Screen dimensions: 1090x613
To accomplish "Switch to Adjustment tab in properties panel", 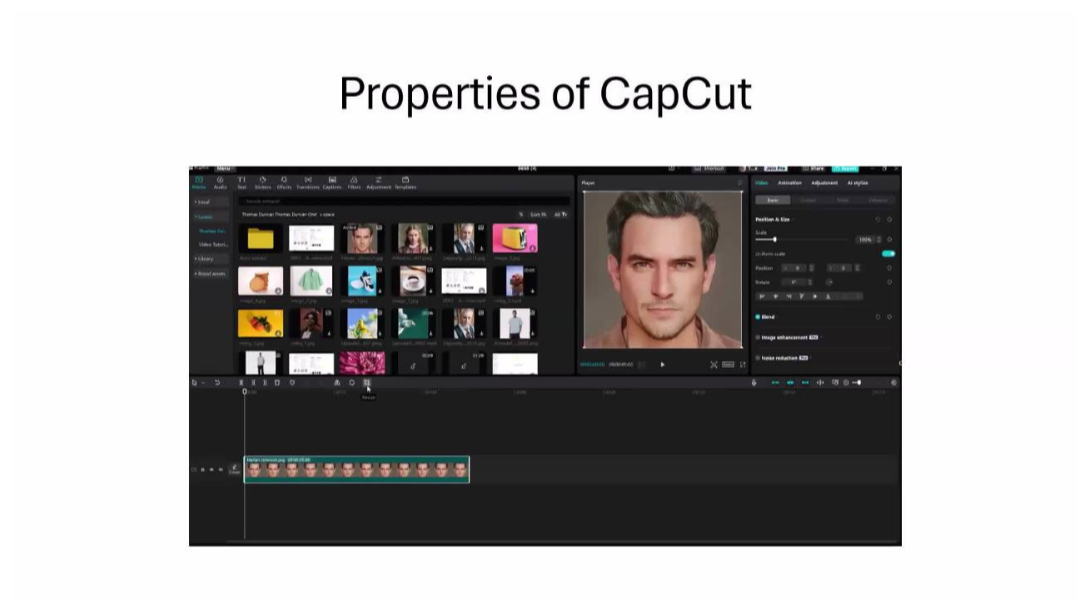I will click(824, 183).
